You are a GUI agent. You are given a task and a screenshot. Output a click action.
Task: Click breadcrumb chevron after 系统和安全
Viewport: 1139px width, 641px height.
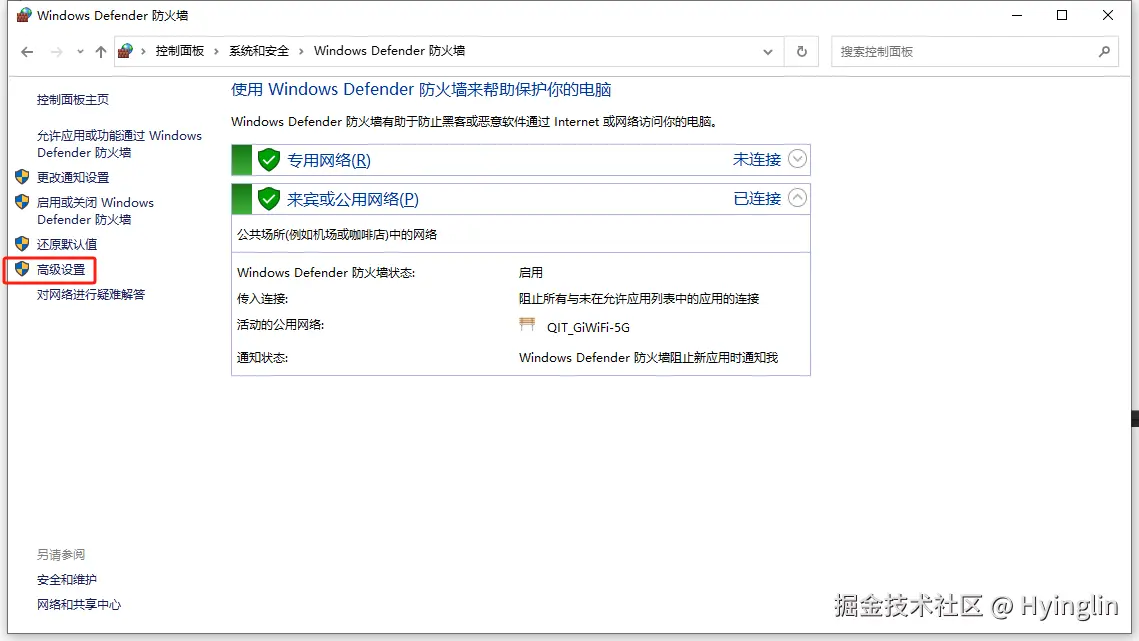pos(301,51)
